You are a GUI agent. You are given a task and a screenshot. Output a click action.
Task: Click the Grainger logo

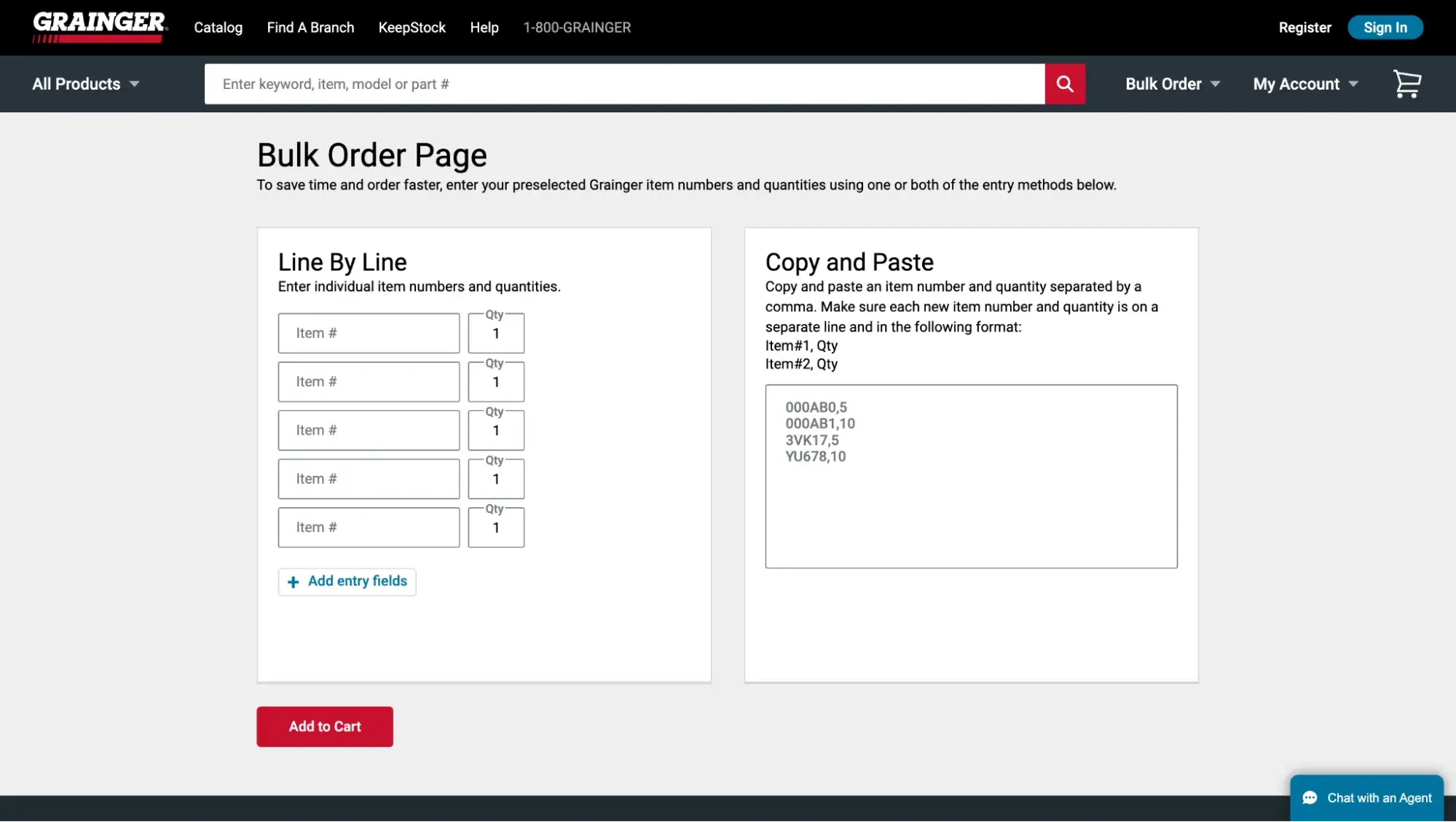click(100, 27)
